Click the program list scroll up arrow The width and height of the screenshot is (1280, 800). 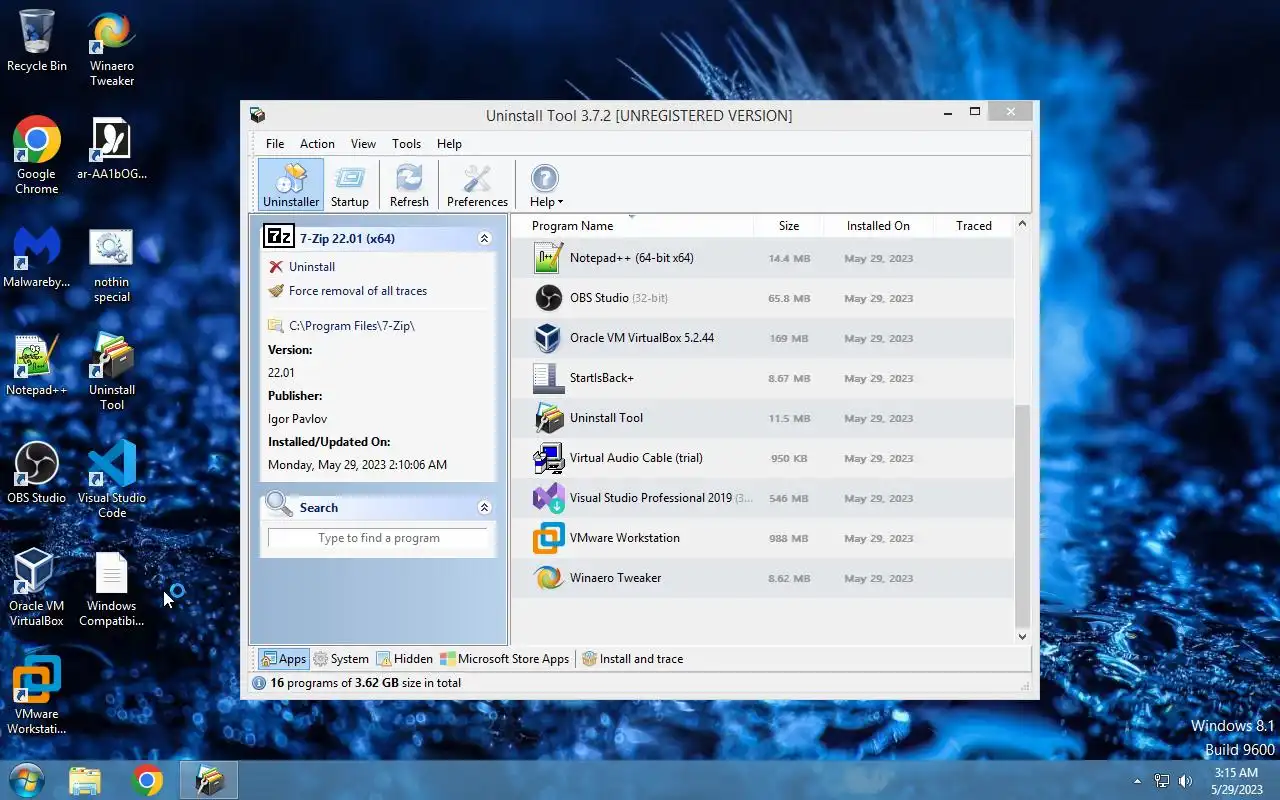(x=1022, y=224)
